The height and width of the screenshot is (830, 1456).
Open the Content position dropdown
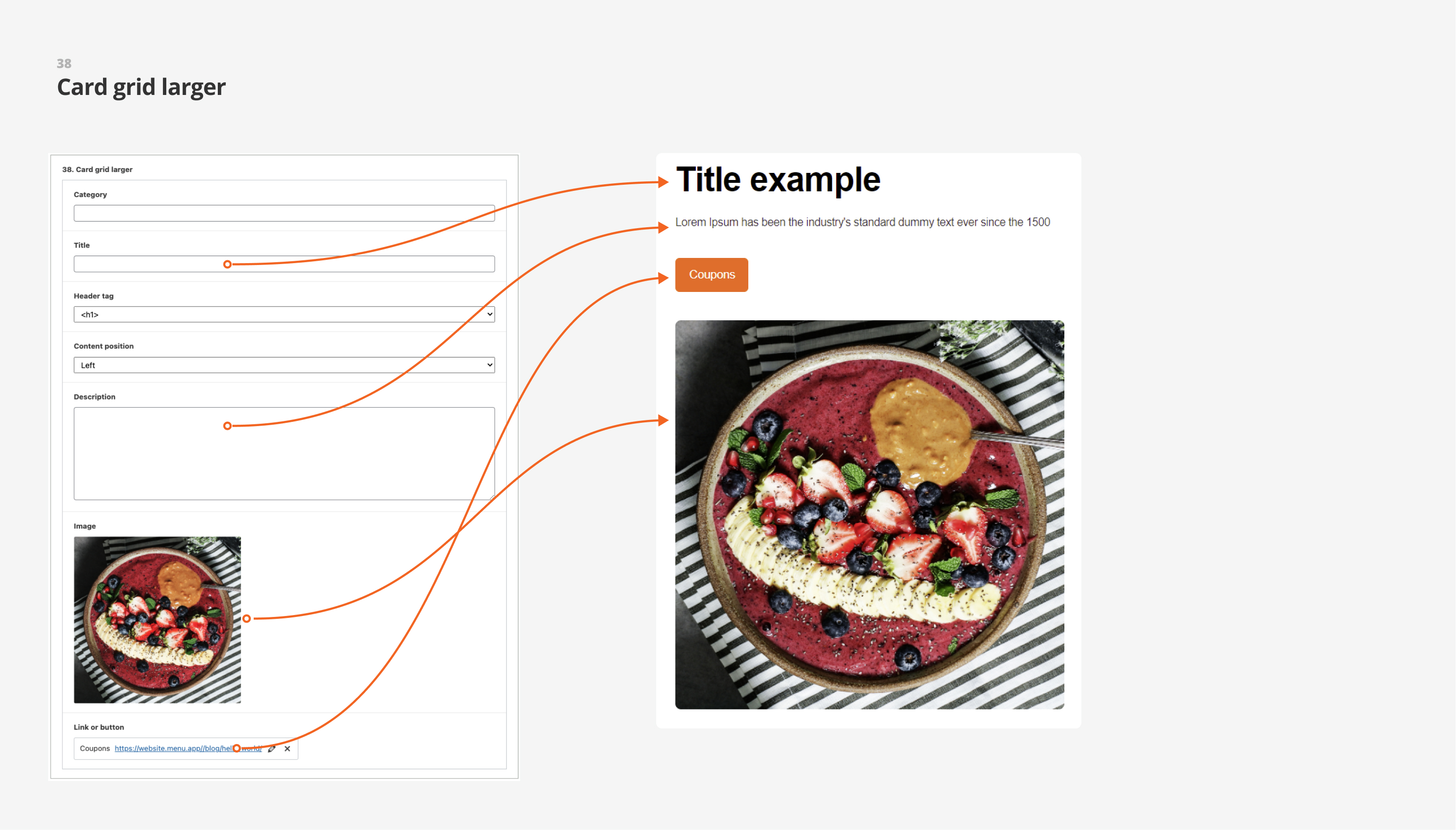(284, 366)
